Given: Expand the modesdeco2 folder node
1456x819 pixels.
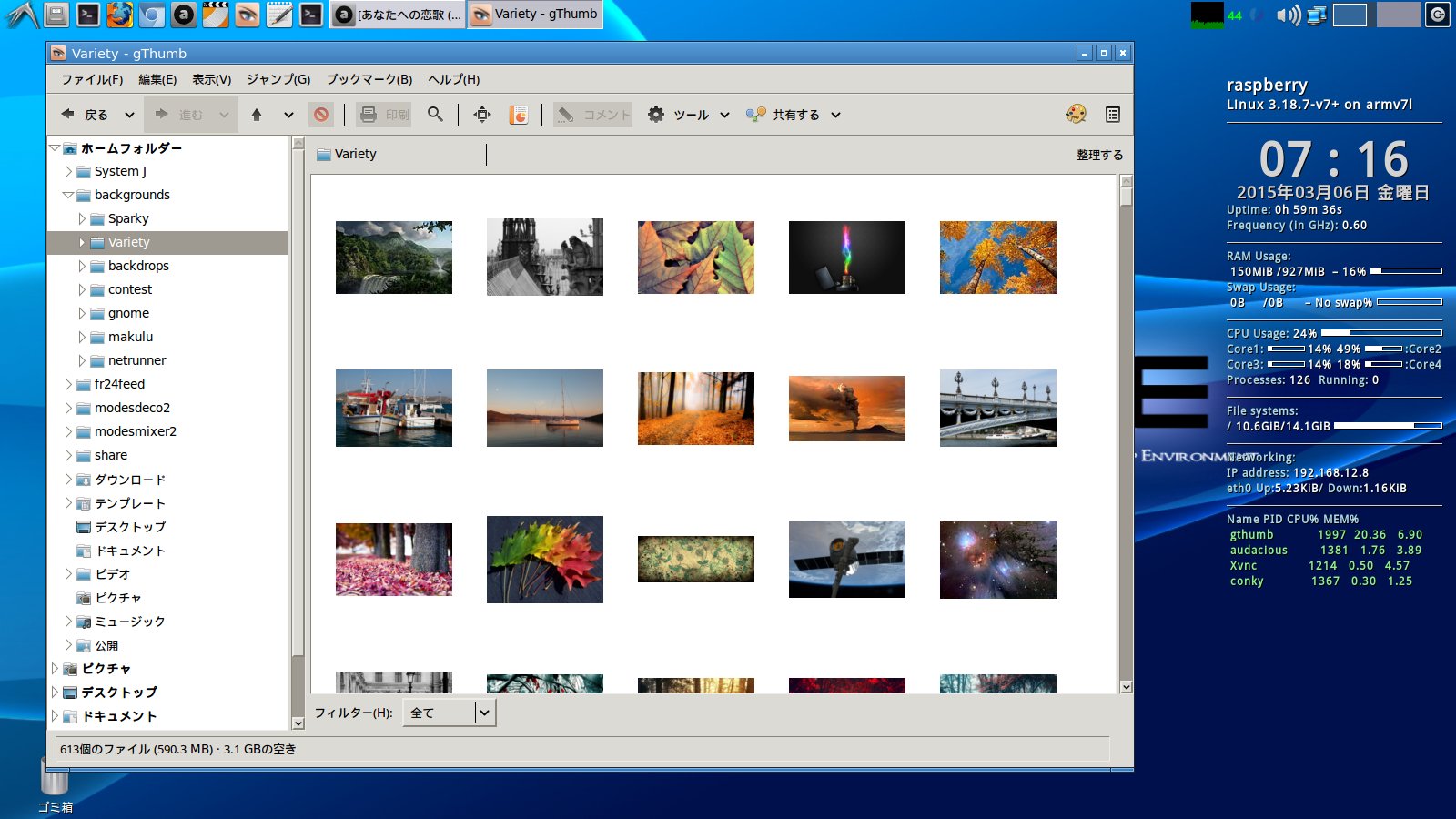Looking at the screenshot, I should click(x=68, y=408).
